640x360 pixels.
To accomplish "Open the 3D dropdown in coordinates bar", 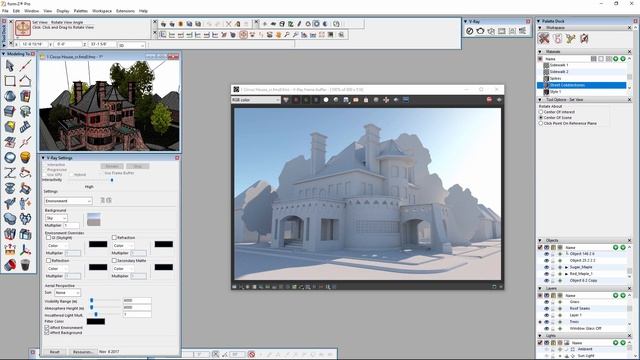I will (x=131, y=45).
